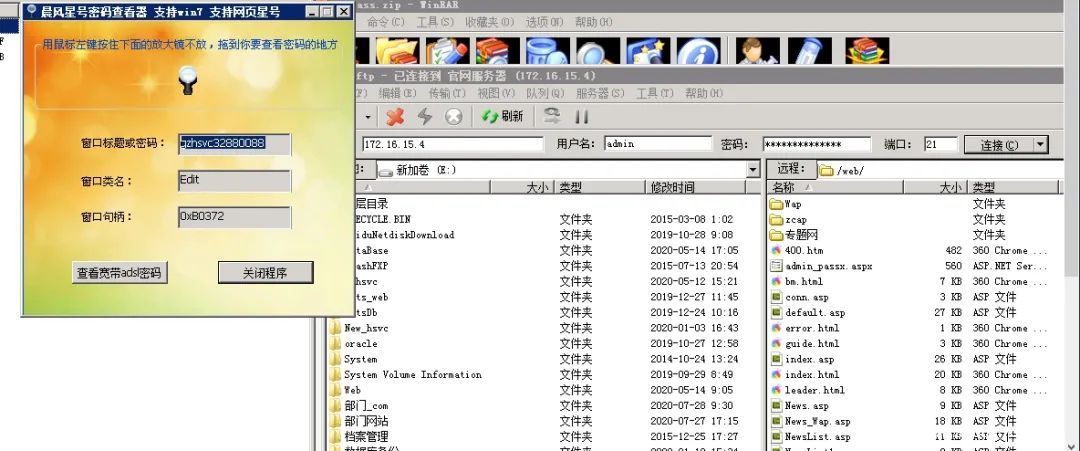
Task: Click the WinRAR Wizard icon
Action: click(648, 52)
